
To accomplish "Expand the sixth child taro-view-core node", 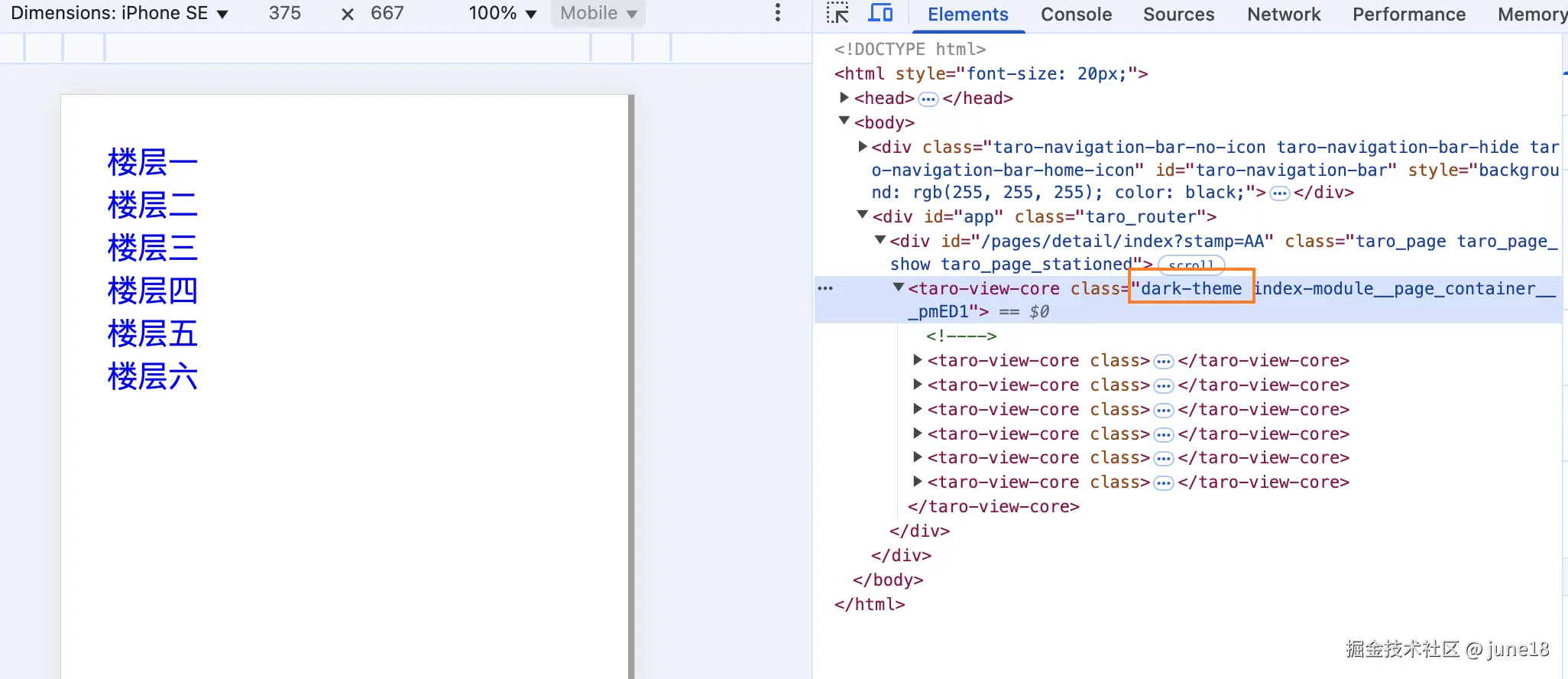I will [x=918, y=482].
